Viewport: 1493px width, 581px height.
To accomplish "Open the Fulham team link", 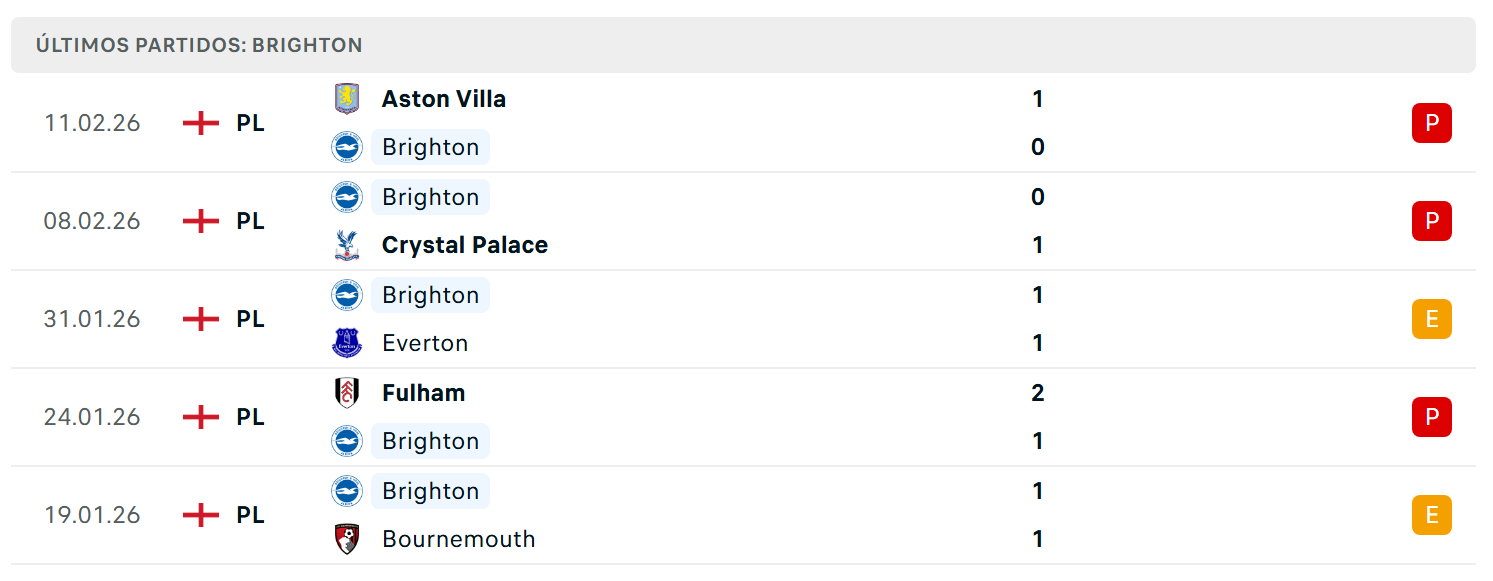I will (424, 393).
